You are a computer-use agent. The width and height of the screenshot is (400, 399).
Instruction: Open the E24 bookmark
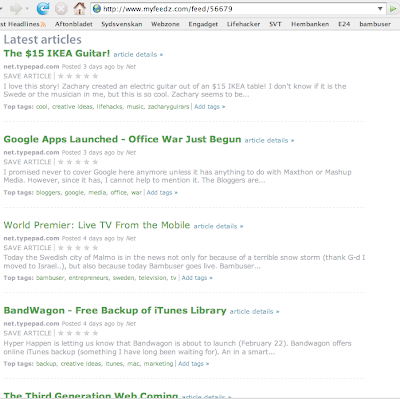point(344,24)
